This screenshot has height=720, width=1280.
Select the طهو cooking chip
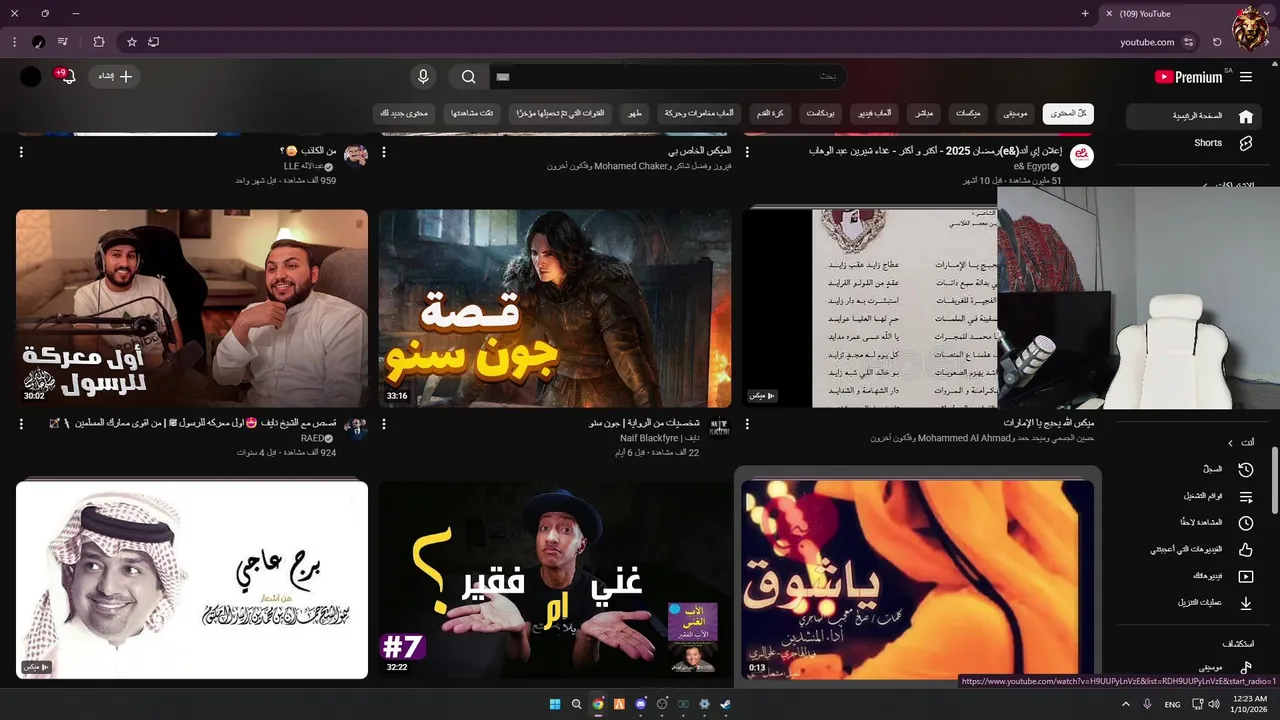(634, 113)
